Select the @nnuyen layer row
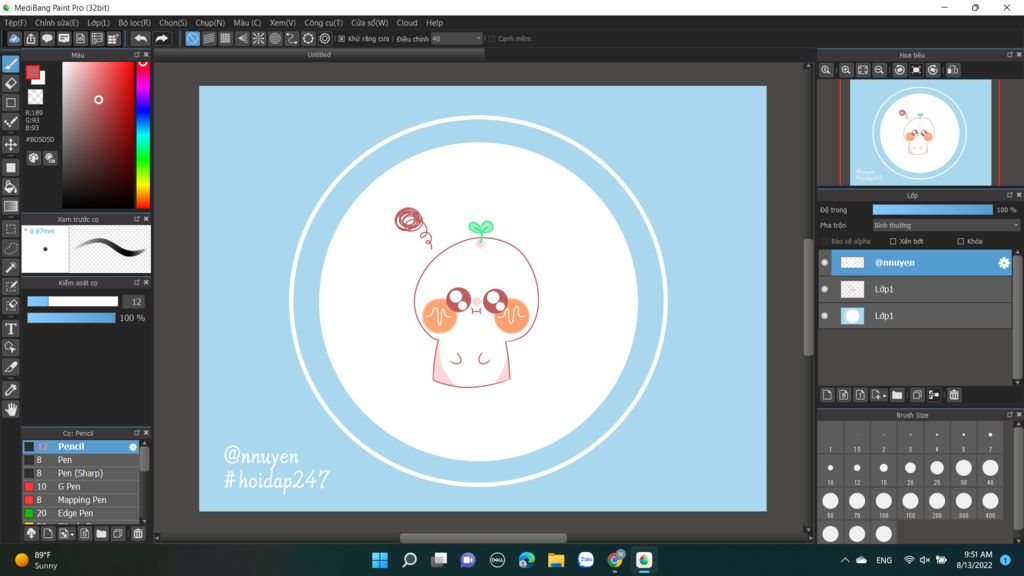 click(921, 263)
